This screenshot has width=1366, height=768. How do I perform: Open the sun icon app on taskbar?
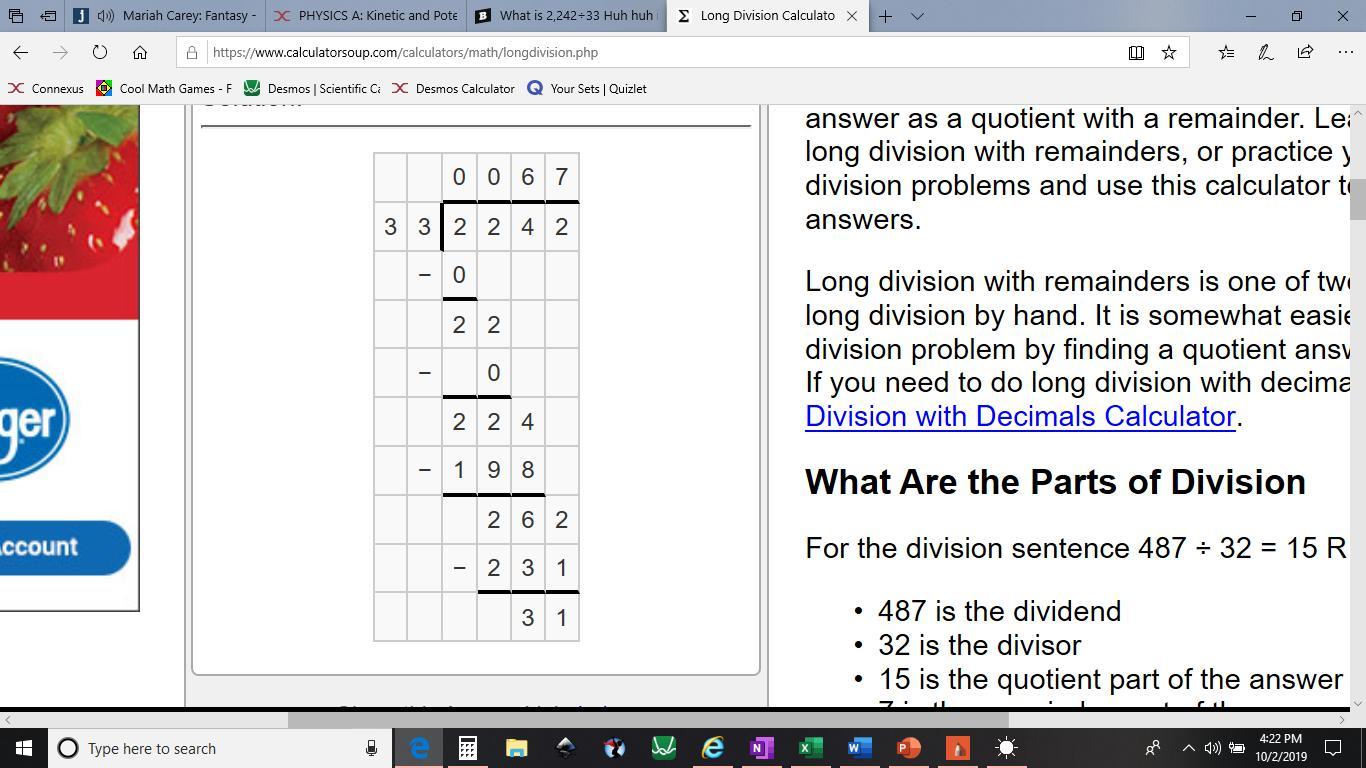click(x=1007, y=748)
